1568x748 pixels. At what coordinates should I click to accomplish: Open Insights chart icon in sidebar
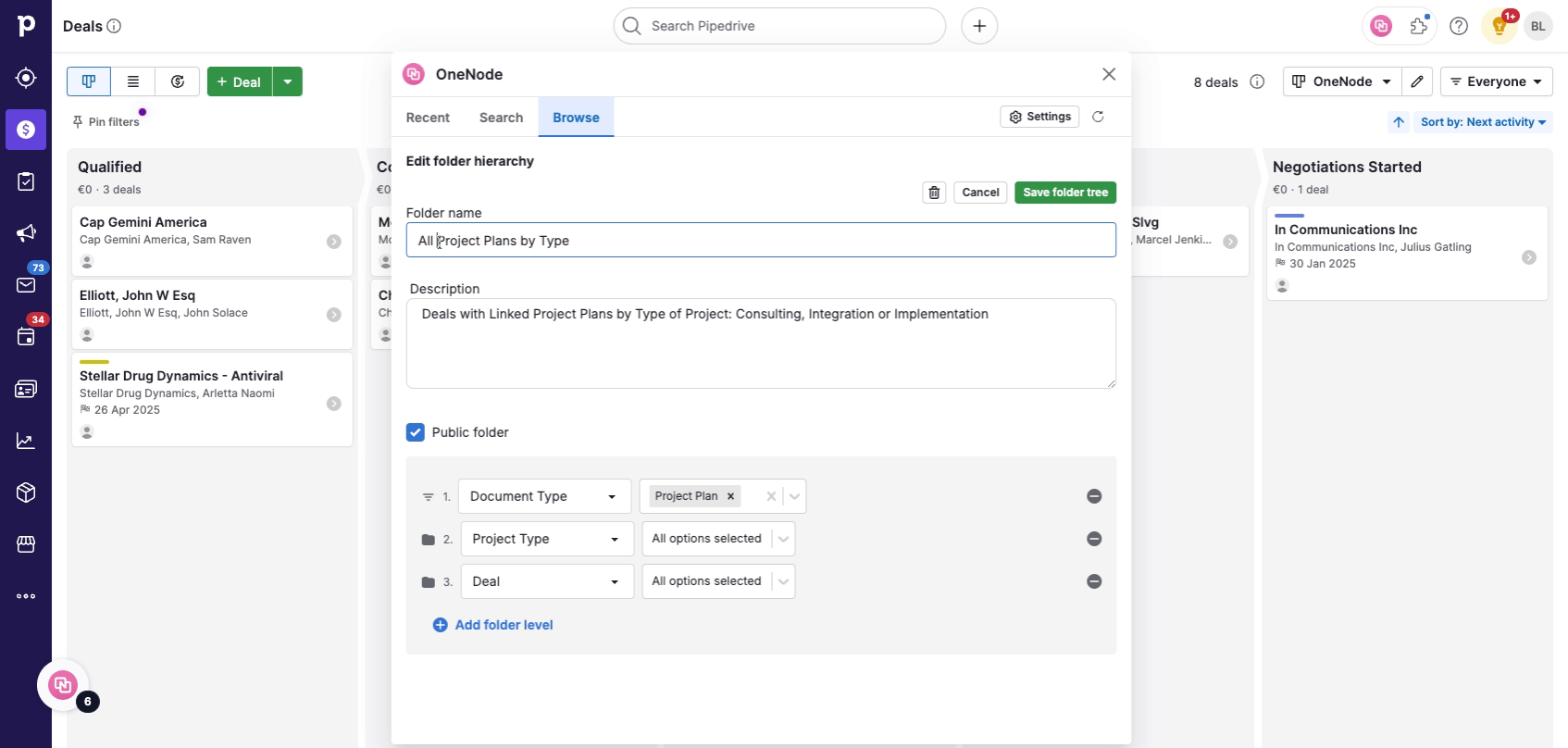(26, 441)
